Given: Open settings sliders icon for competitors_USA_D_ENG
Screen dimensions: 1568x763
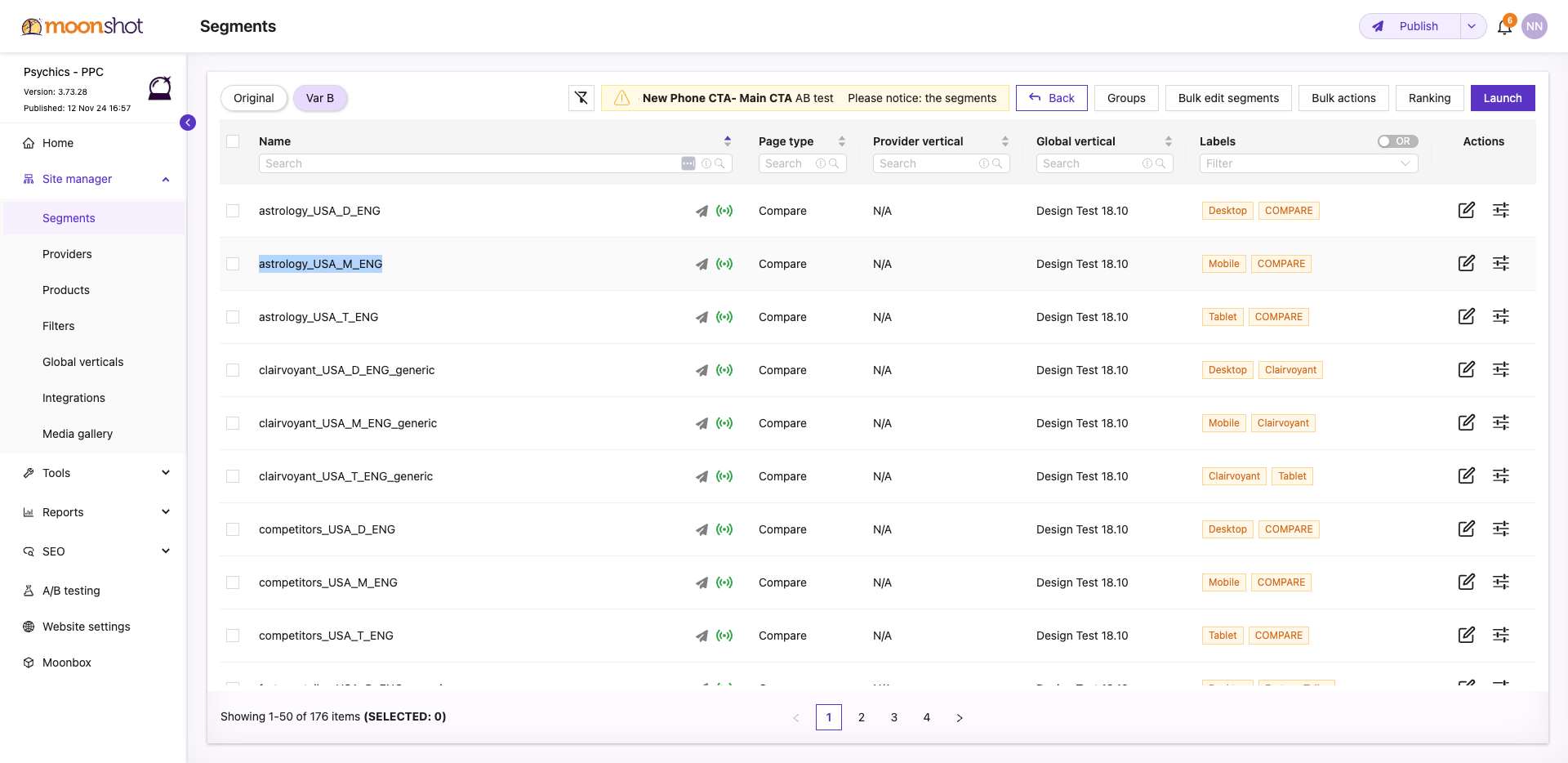Looking at the screenshot, I should (x=1501, y=529).
